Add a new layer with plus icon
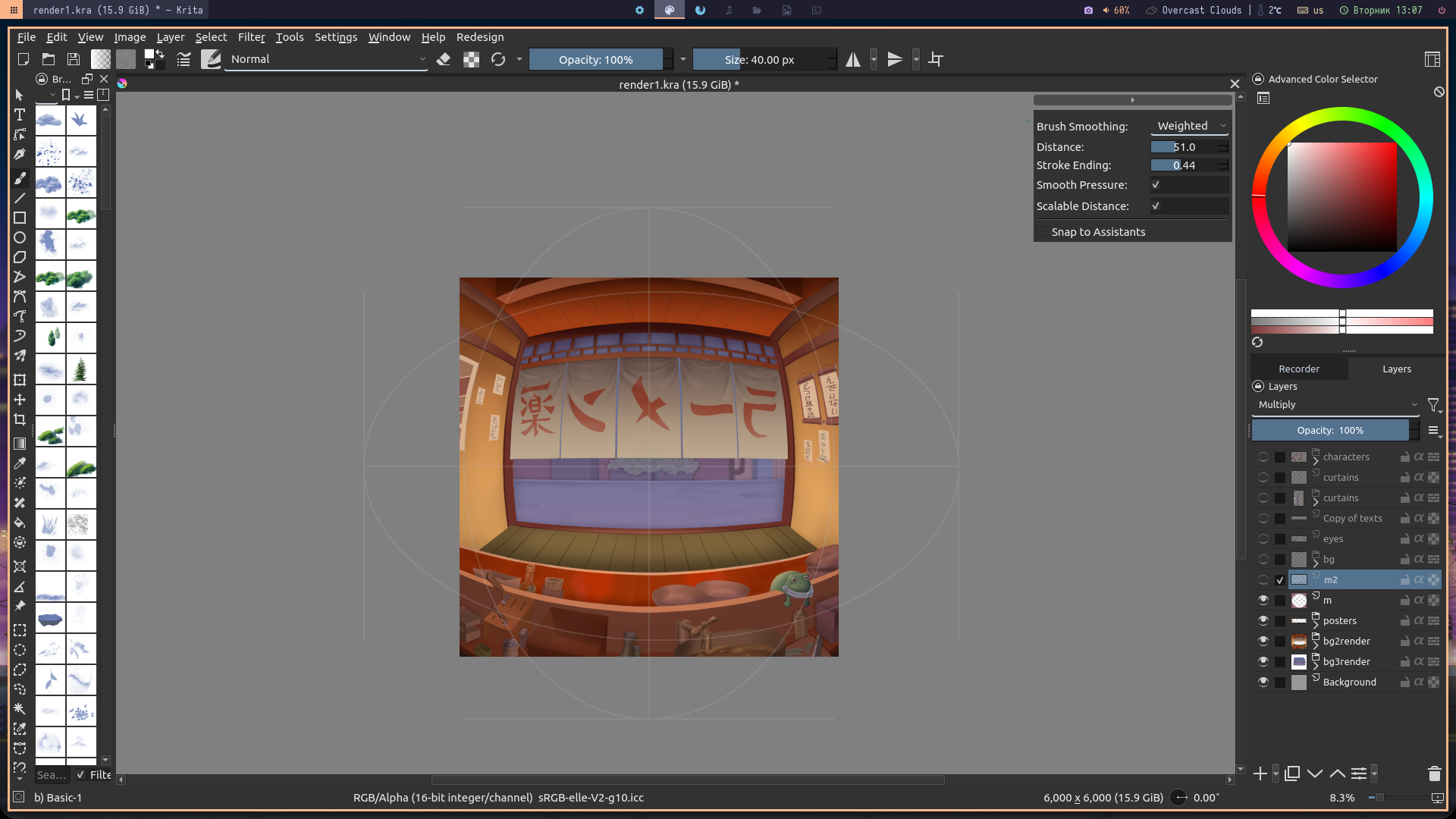 tap(1260, 773)
